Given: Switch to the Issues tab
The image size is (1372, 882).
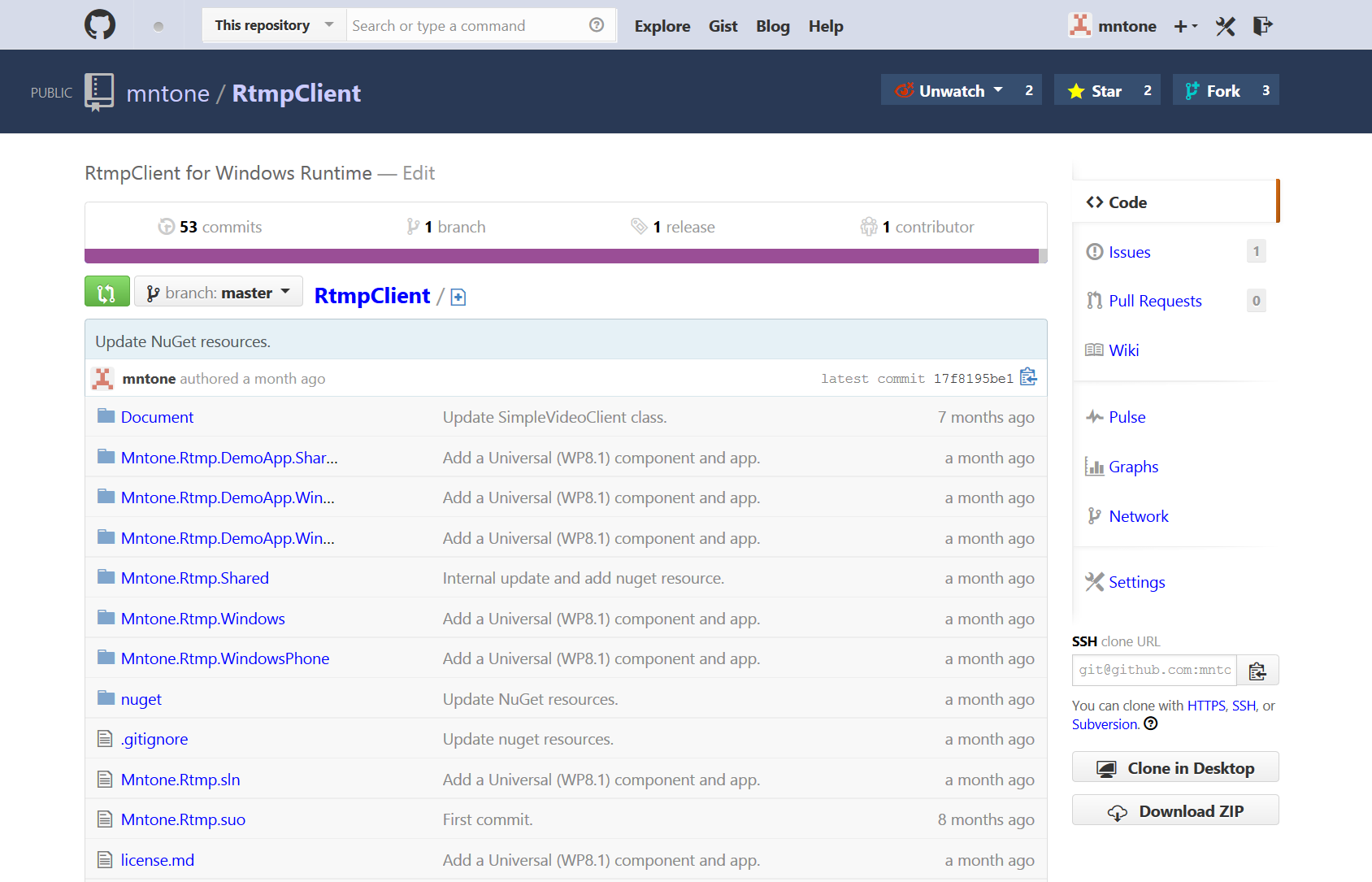Looking at the screenshot, I should pos(1129,251).
